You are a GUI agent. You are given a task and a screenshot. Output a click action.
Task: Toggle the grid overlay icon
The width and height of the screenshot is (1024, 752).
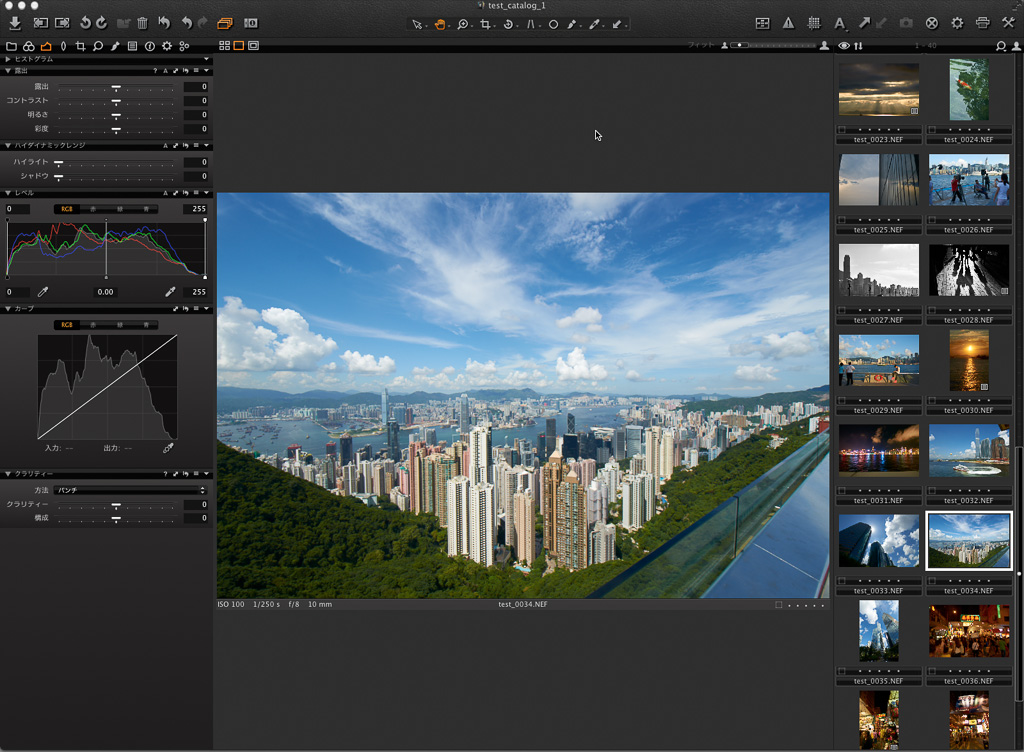[813, 23]
